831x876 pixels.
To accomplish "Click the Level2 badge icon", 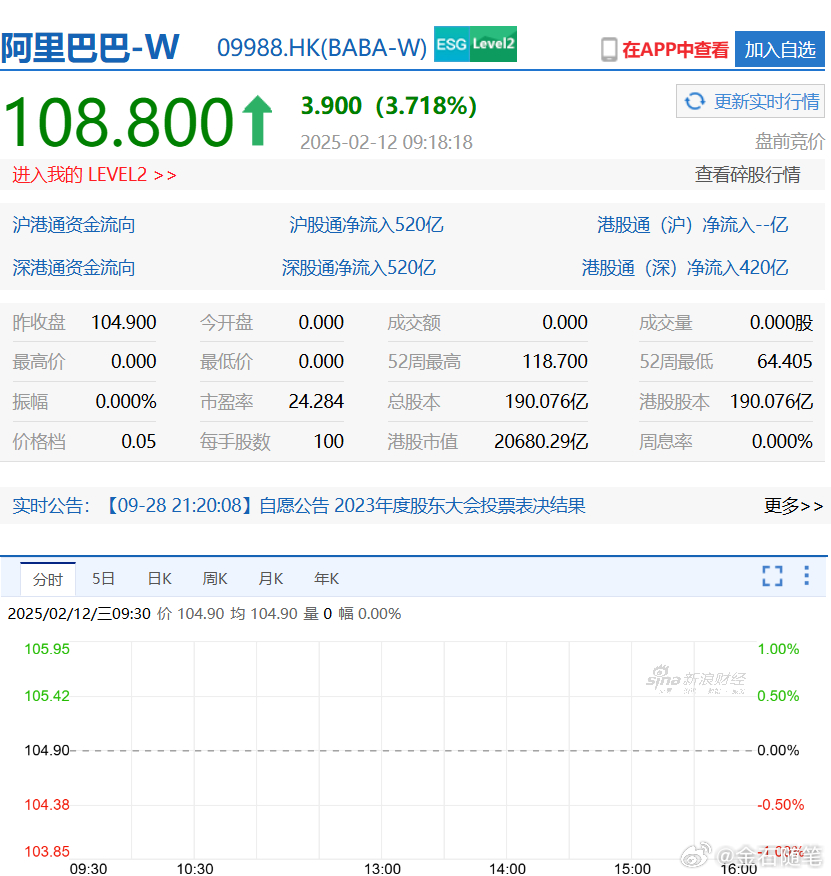I will point(493,44).
